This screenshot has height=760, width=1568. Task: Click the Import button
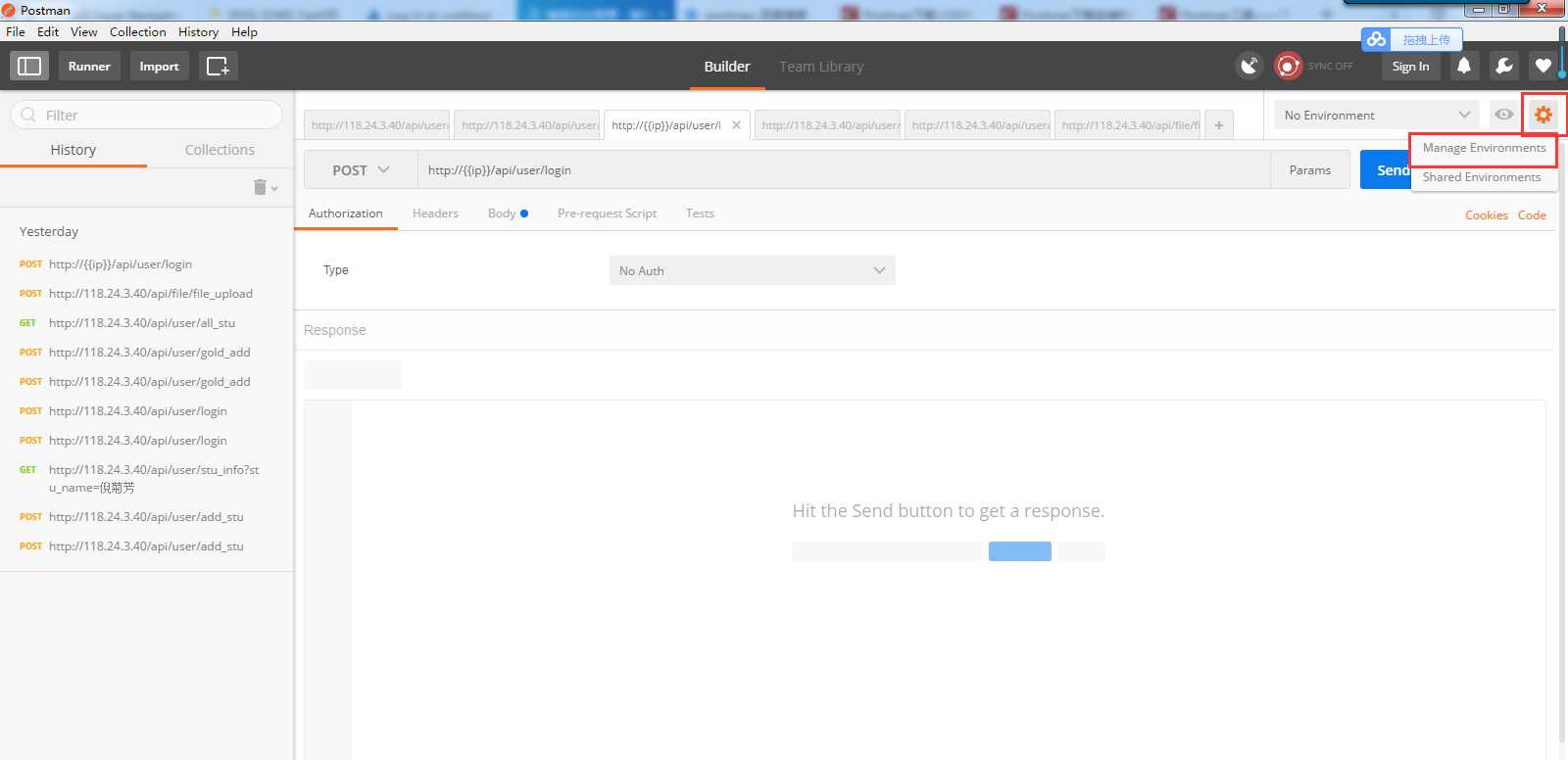pyautogui.click(x=159, y=66)
